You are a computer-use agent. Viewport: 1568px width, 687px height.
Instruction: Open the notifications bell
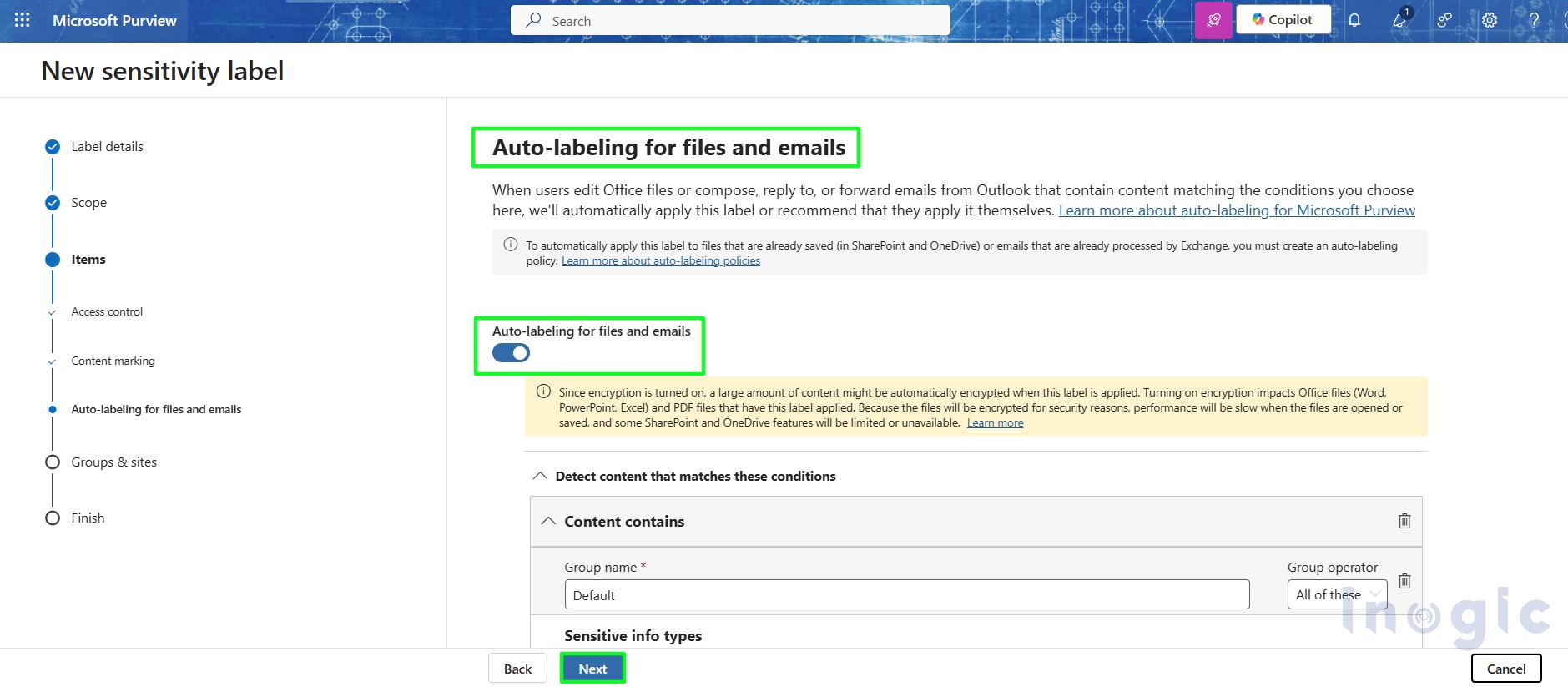[x=1354, y=20]
